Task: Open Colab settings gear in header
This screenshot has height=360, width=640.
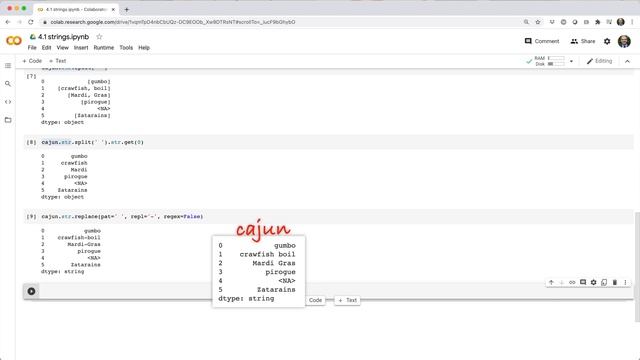Action: click(x=607, y=41)
